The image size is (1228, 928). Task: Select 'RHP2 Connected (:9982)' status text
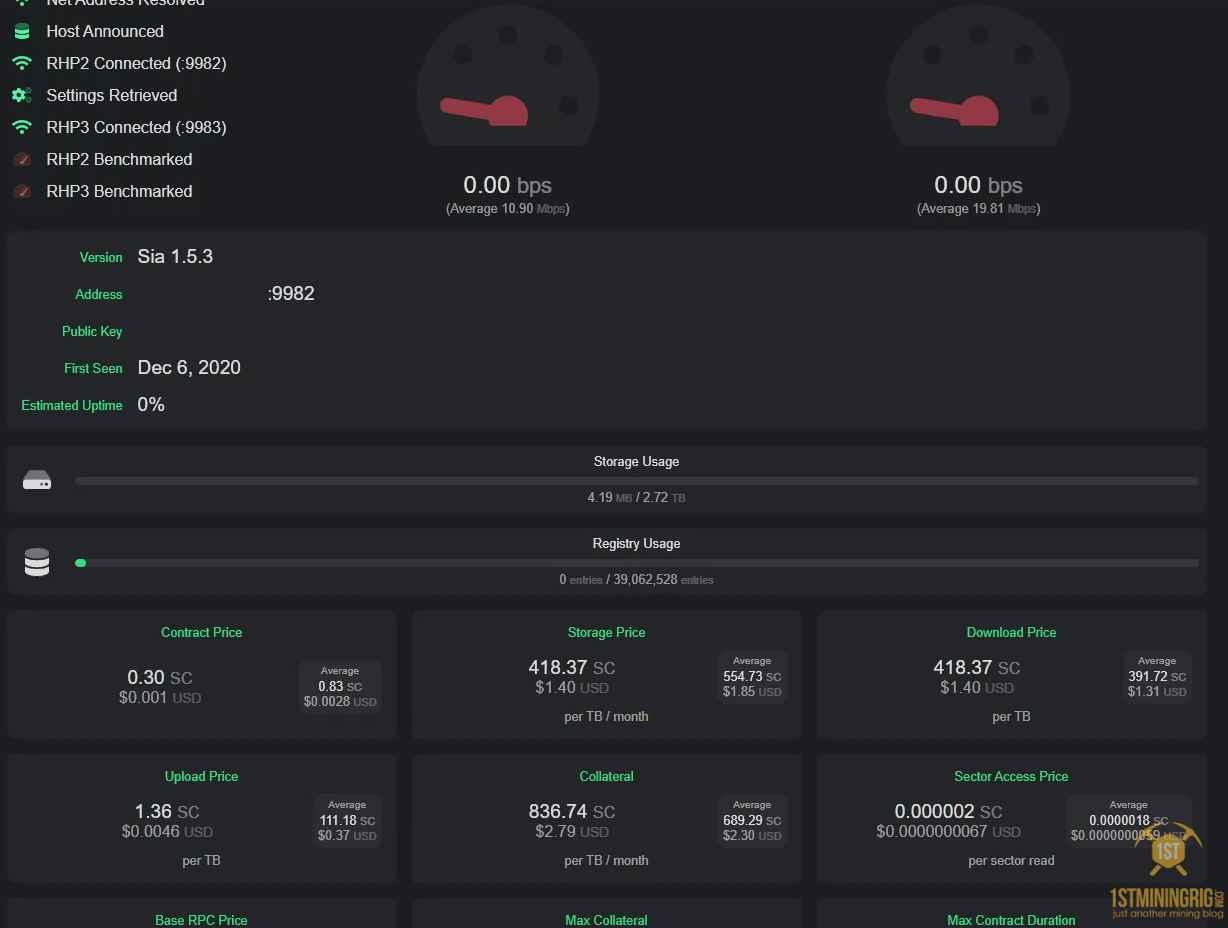click(136, 63)
